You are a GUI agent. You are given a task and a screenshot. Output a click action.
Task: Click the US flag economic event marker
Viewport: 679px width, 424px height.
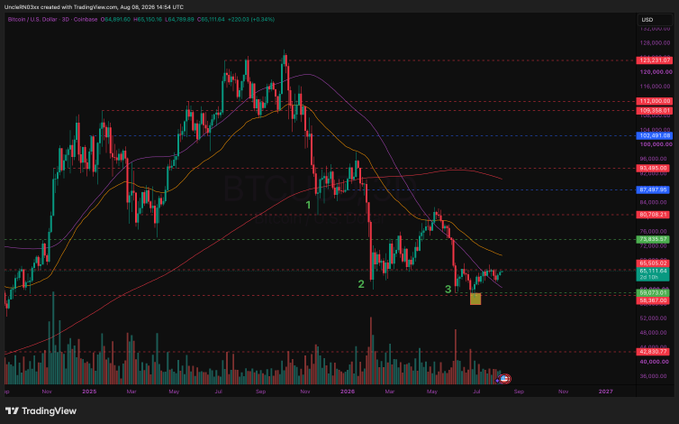click(504, 379)
